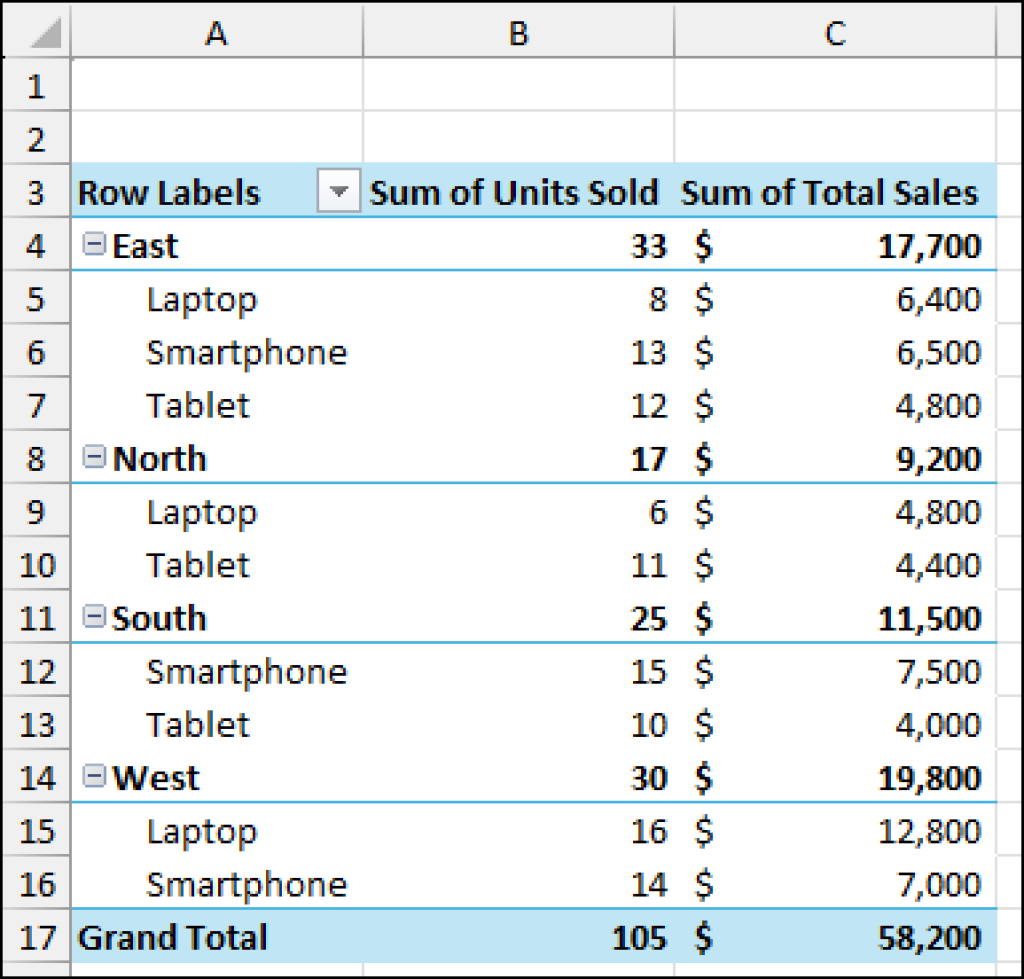The image size is (1024, 979).
Task: Select the Smartphone item under South
Action: tap(246, 671)
